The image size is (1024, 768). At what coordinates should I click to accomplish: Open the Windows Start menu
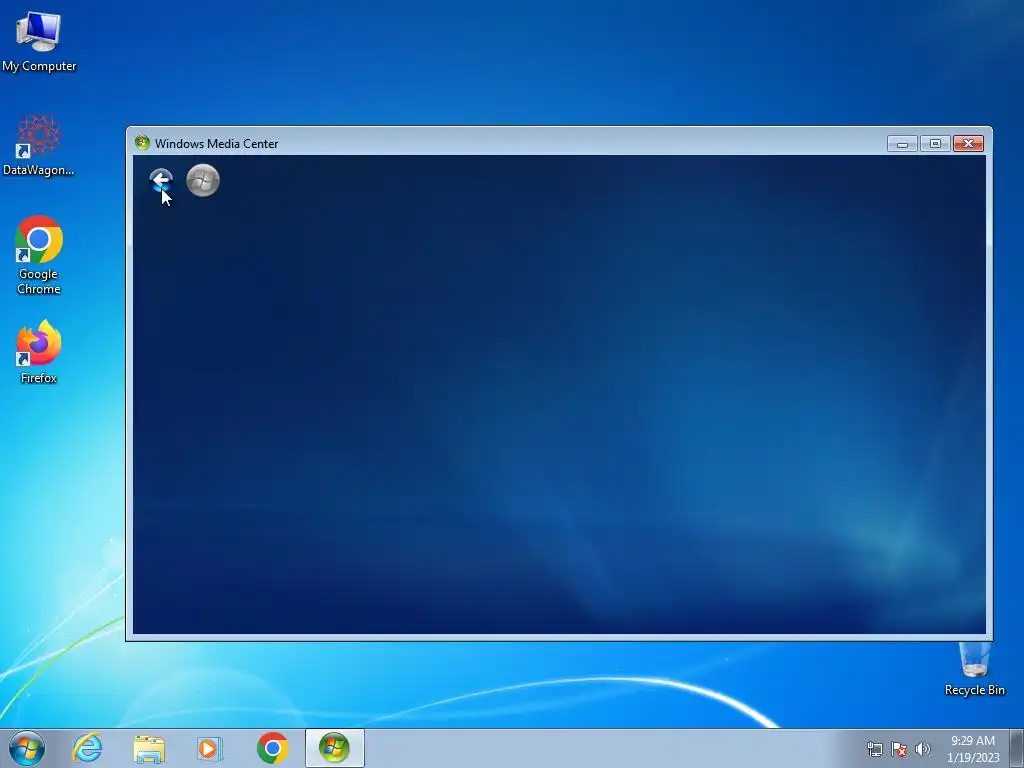[x=27, y=748]
